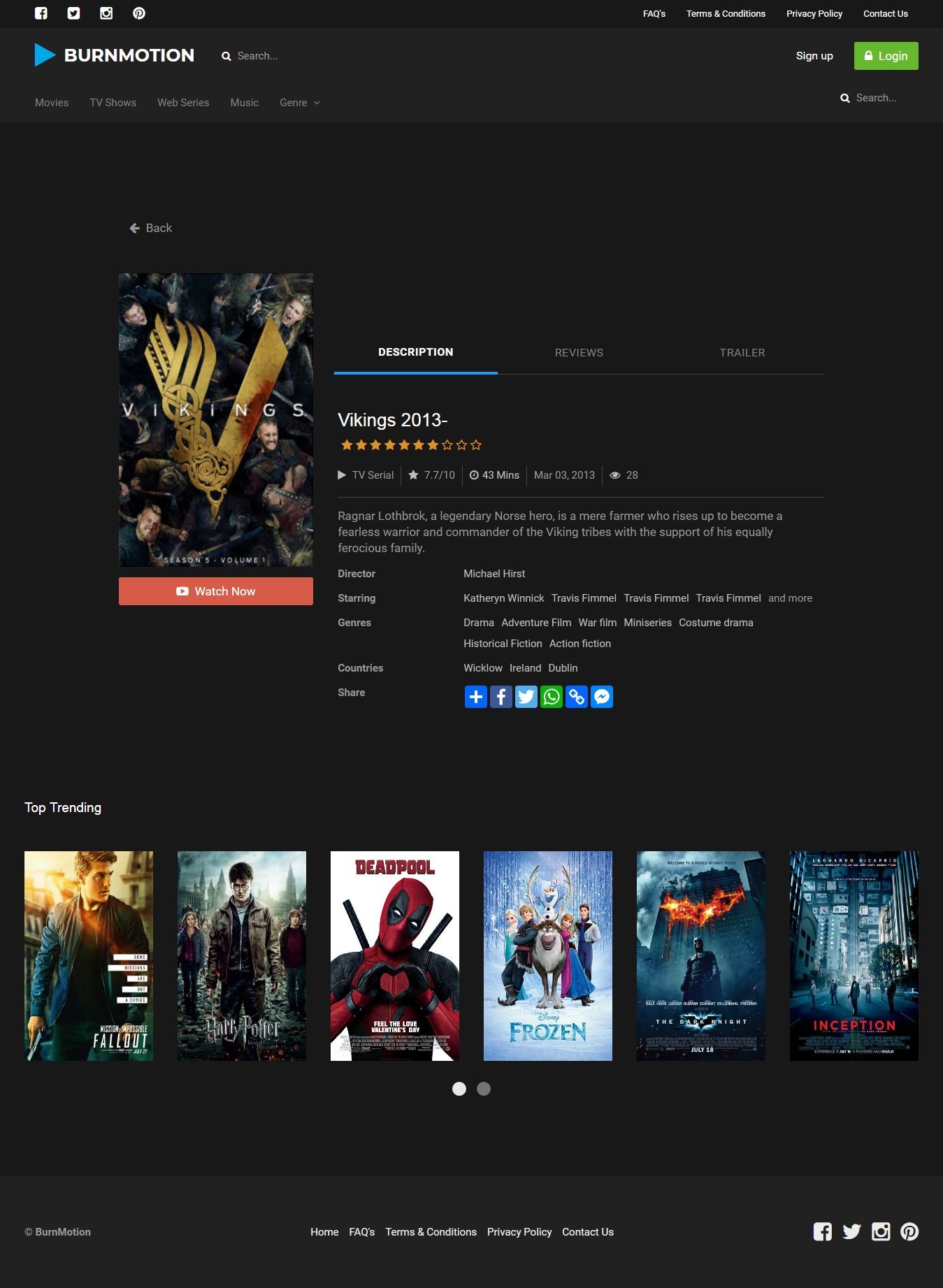Click the Back link text
Viewport: 943px width, 1288px height.
coord(159,228)
